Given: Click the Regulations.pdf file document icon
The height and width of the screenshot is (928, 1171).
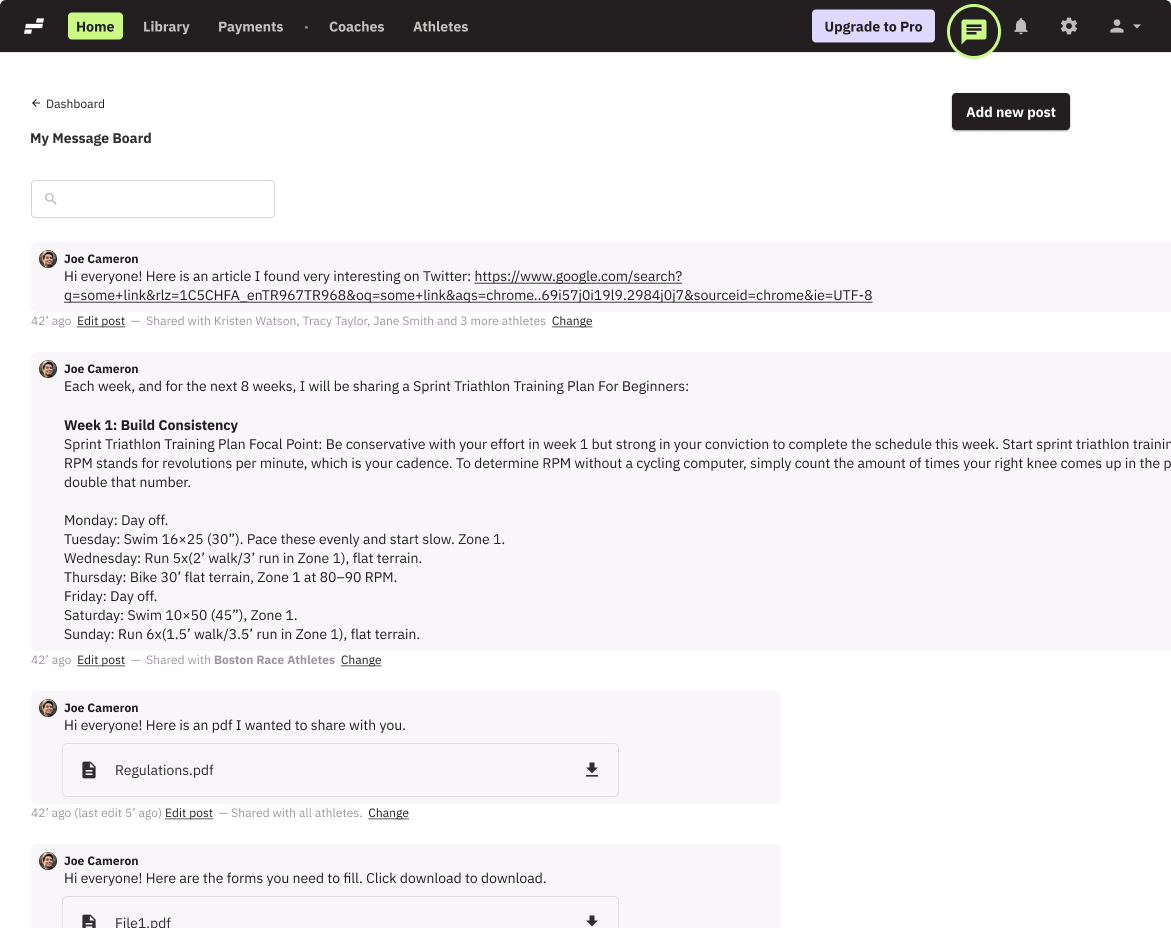Looking at the screenshot, I should [x=88, y=770].
